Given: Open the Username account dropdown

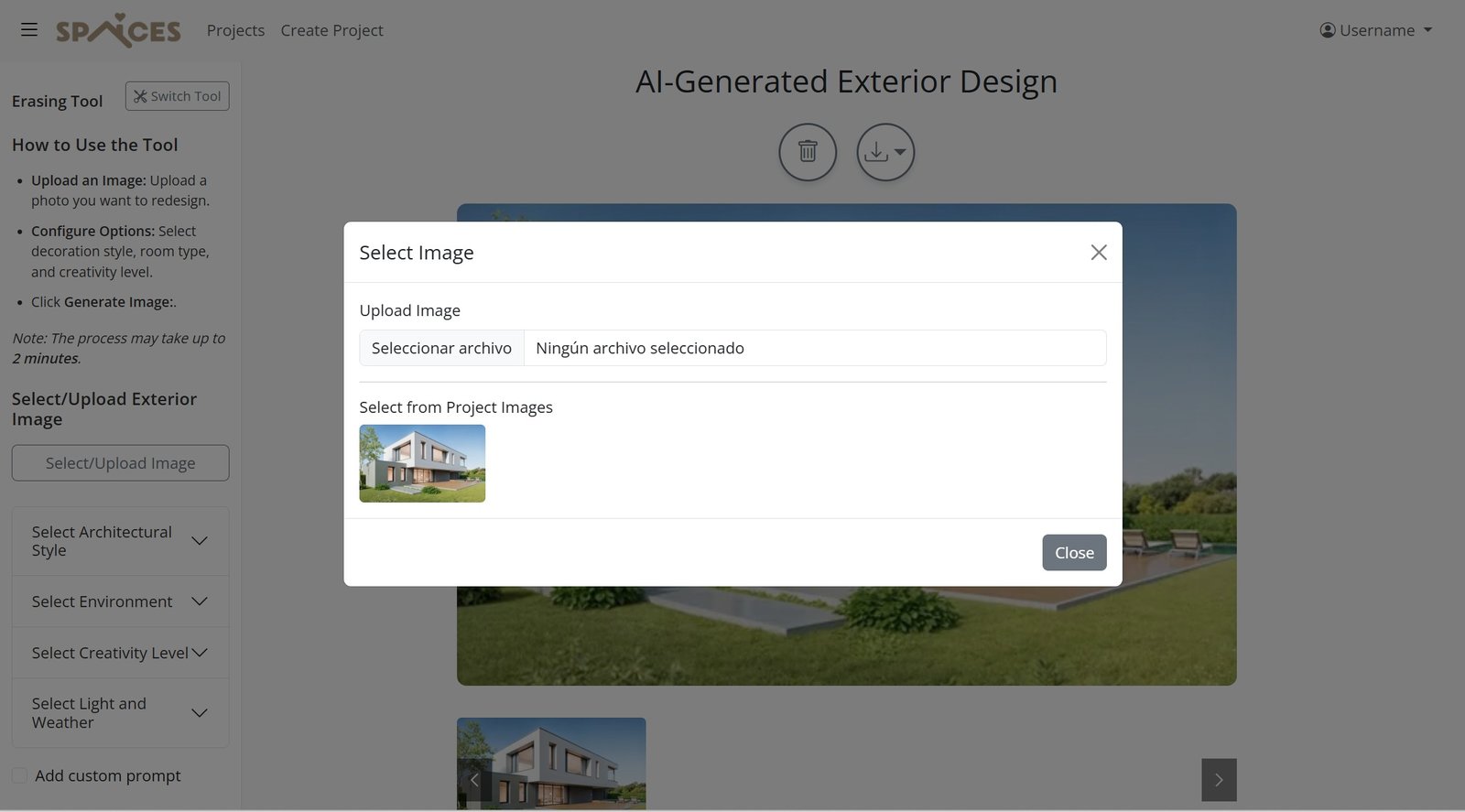Looking at the screenshot, I should pyautogui.click(x=1375, y=30).
